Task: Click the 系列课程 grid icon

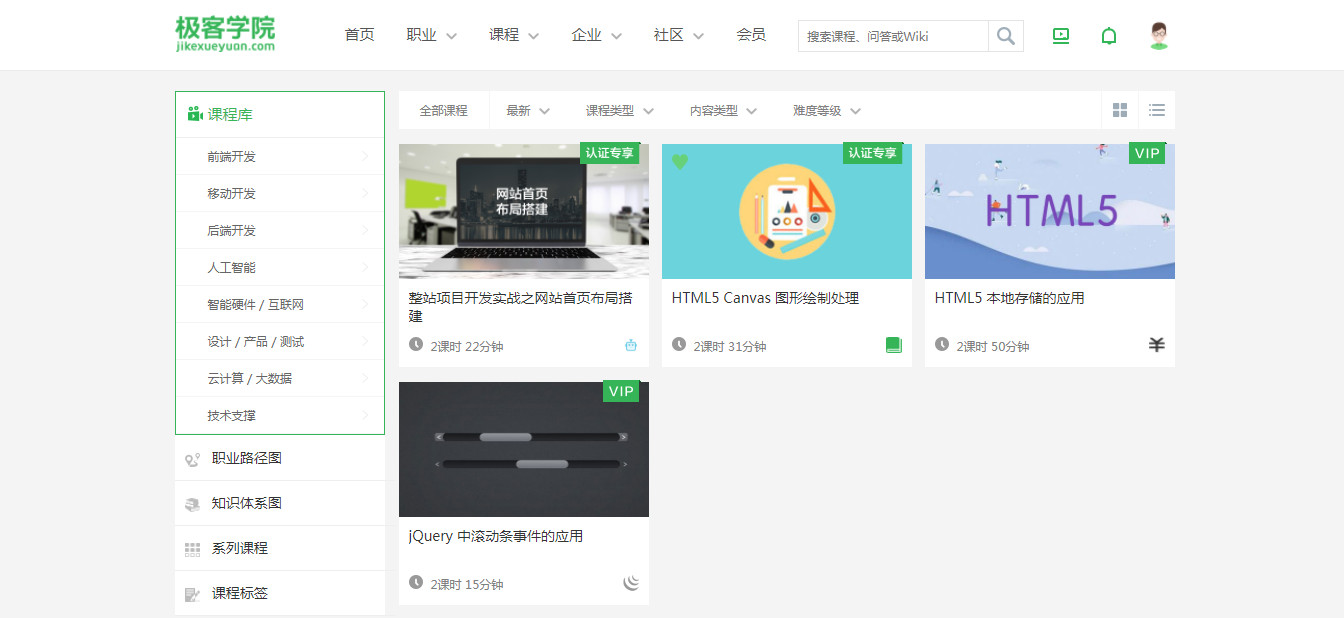Action: 193,549
